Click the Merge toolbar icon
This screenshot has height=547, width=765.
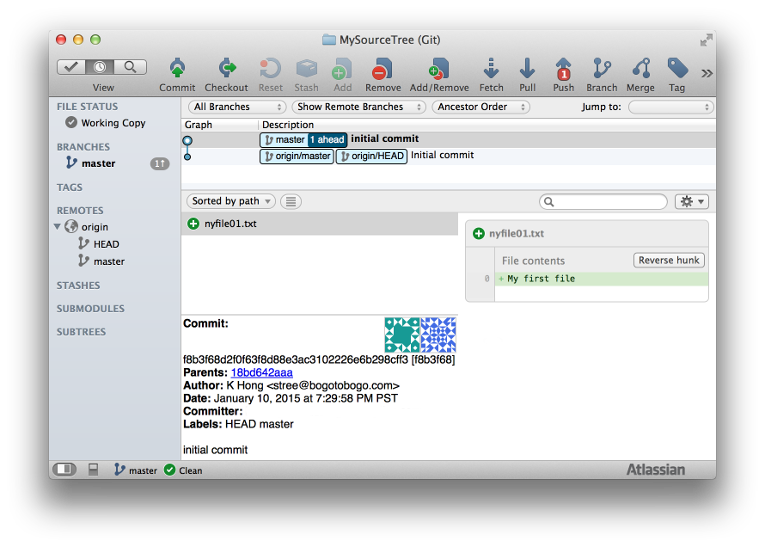click(x=641, y=68)
